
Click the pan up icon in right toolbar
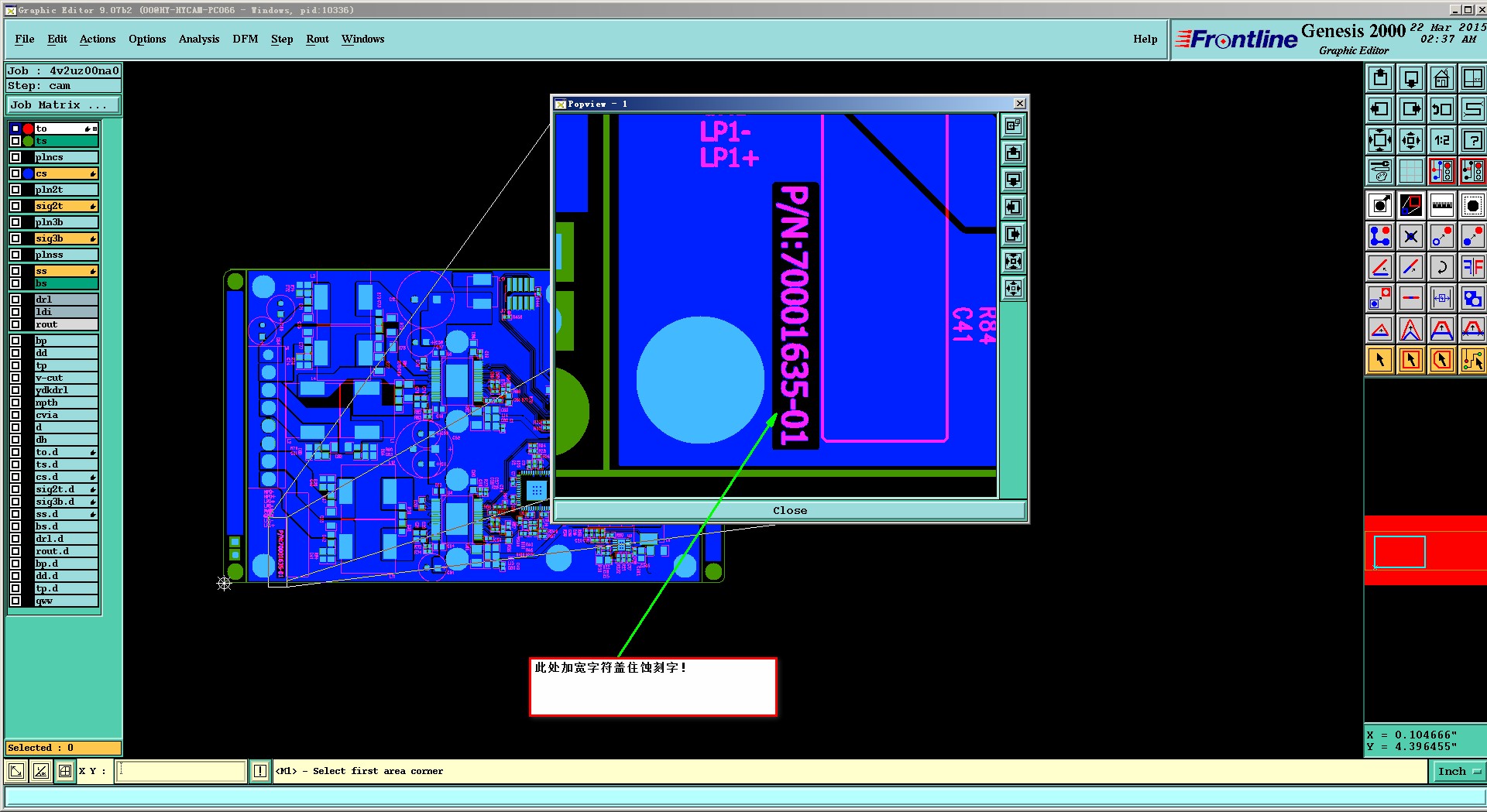[x=1380, y=78]
